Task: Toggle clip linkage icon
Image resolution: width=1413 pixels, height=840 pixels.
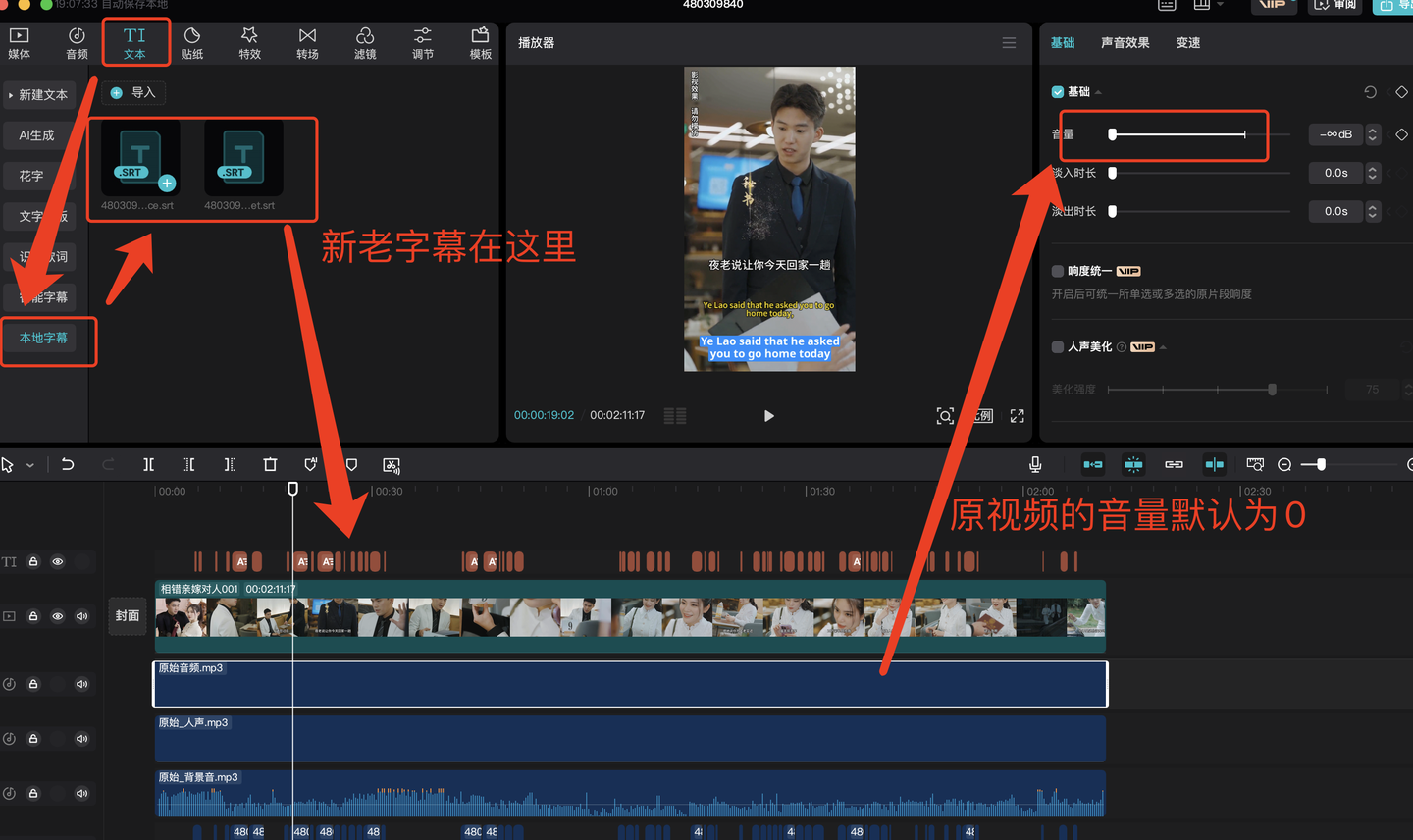Action: pyautogui.click(x=1174, y=464)
